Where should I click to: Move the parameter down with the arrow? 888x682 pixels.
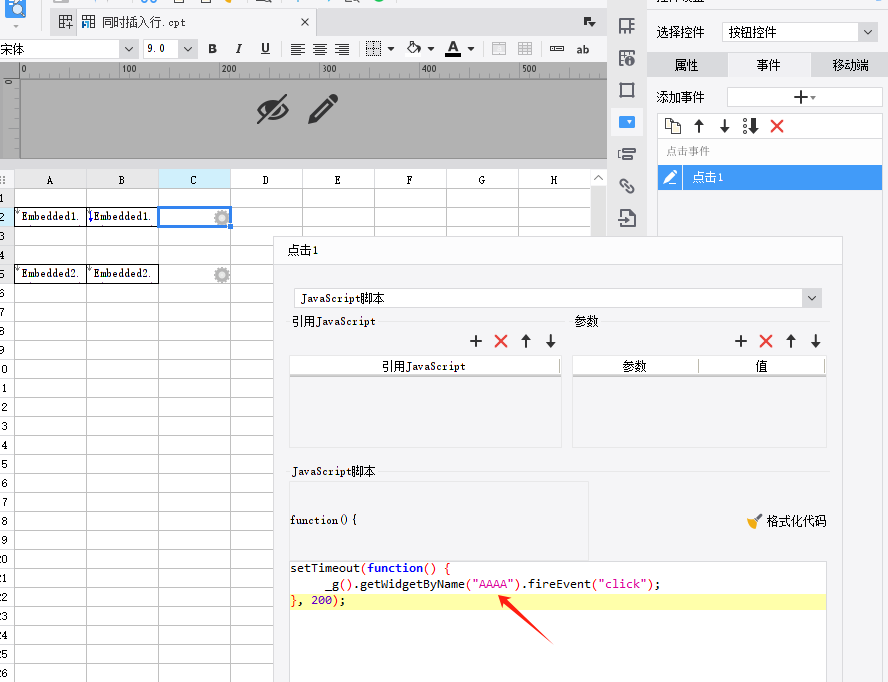coord(816,342)
